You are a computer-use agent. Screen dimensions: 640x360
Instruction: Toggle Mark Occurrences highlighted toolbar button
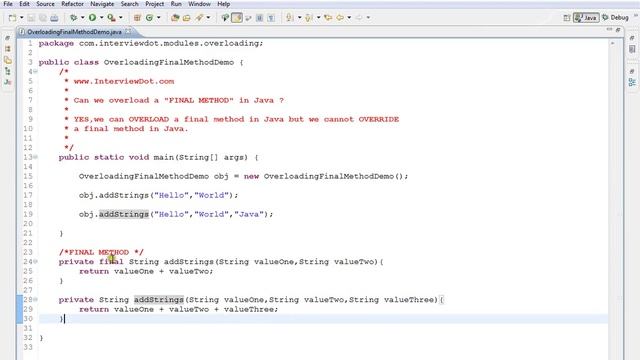click(237, 18)
